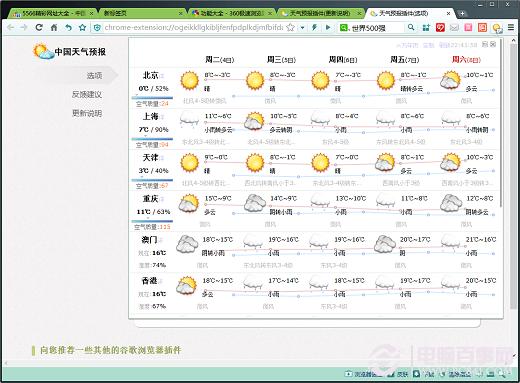This screenshot has height=383, width=520.
Task: Click the favorites star icon left of address bar
Action: tap(82, 27)
